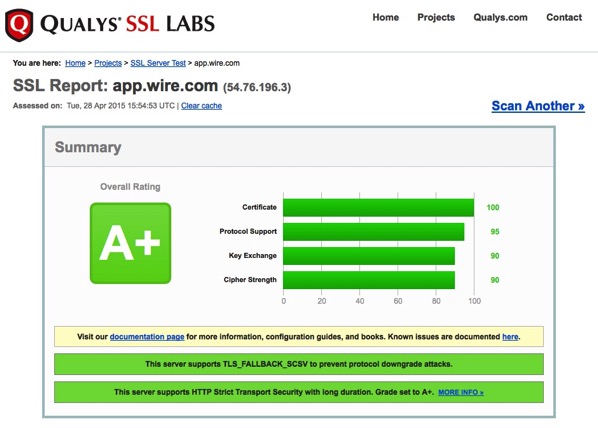598x428 pixels.
Task: Click the known issues 'here' link
Action: [510, 337]
